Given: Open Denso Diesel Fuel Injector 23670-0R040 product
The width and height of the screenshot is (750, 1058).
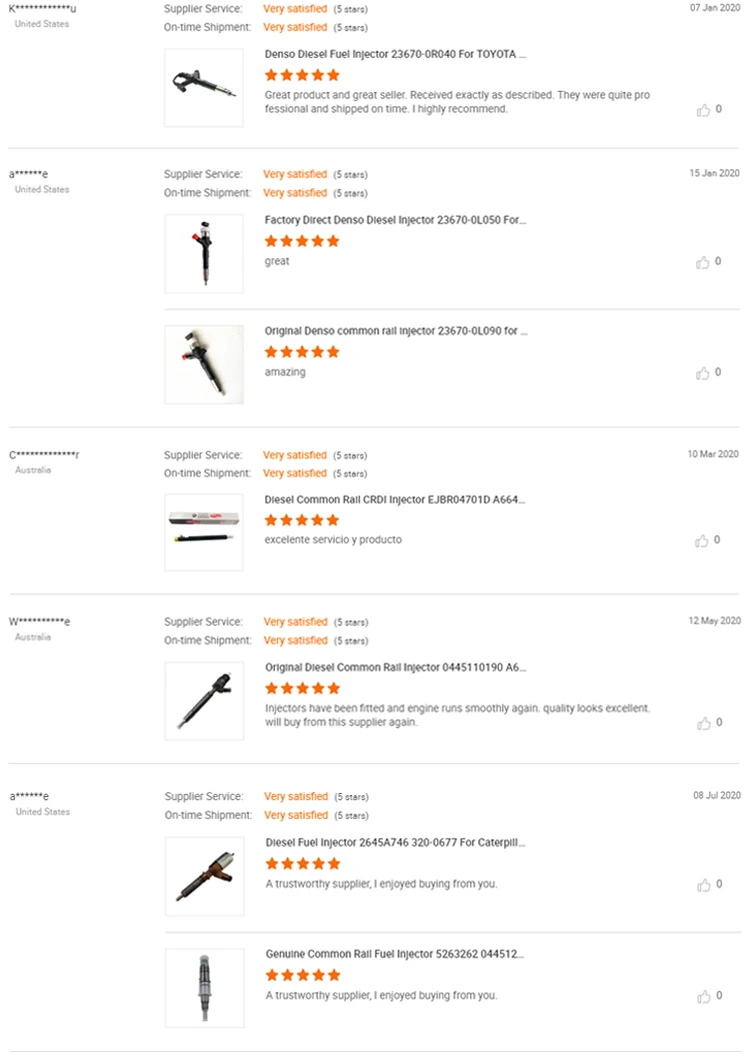Looking at the screenshot, I should pyautogui.click(x=395, y=55).
